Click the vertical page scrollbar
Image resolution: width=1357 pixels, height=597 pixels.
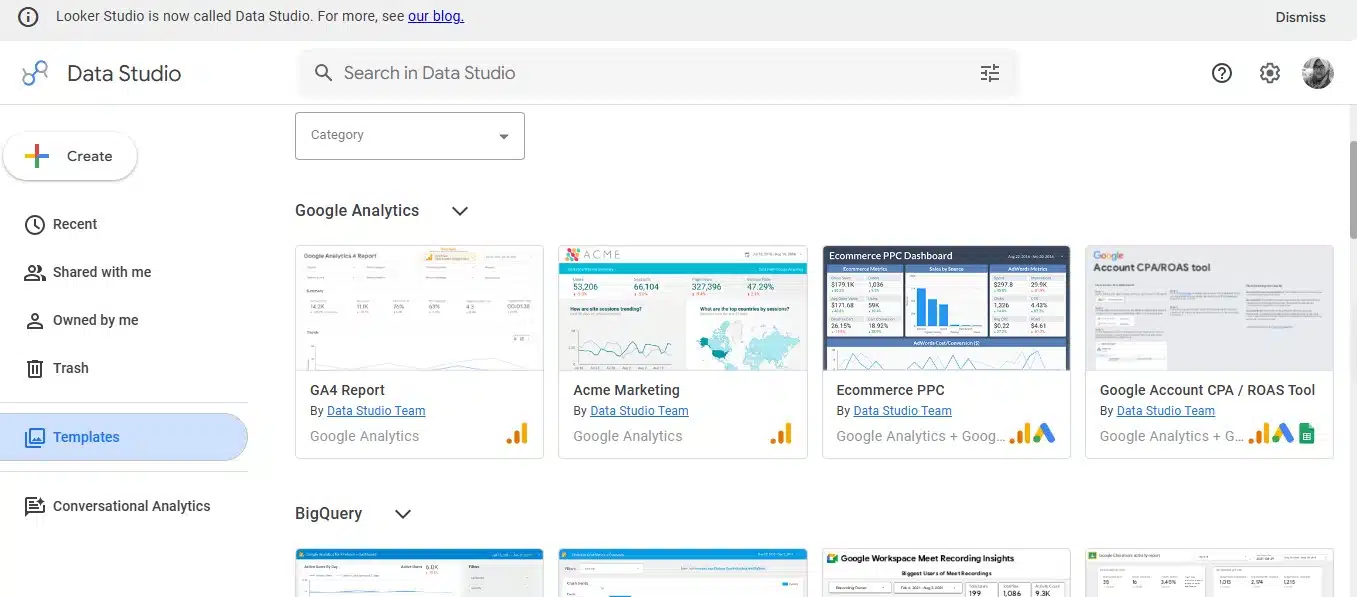coord(1353,190)
